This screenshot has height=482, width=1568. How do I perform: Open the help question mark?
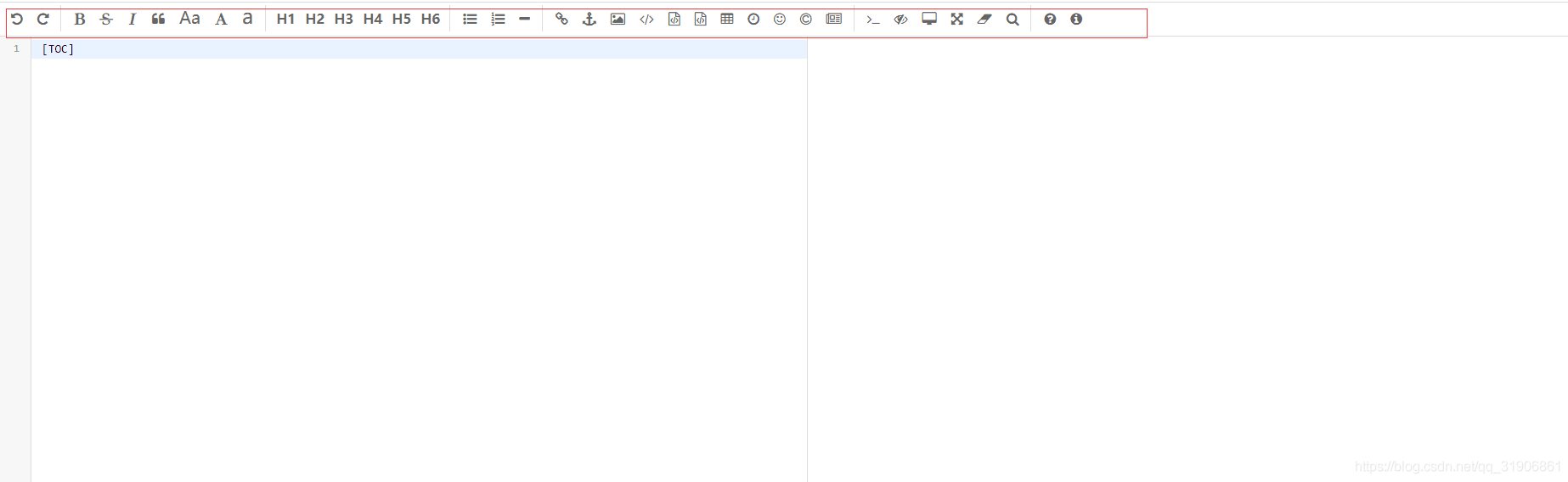1050,19
